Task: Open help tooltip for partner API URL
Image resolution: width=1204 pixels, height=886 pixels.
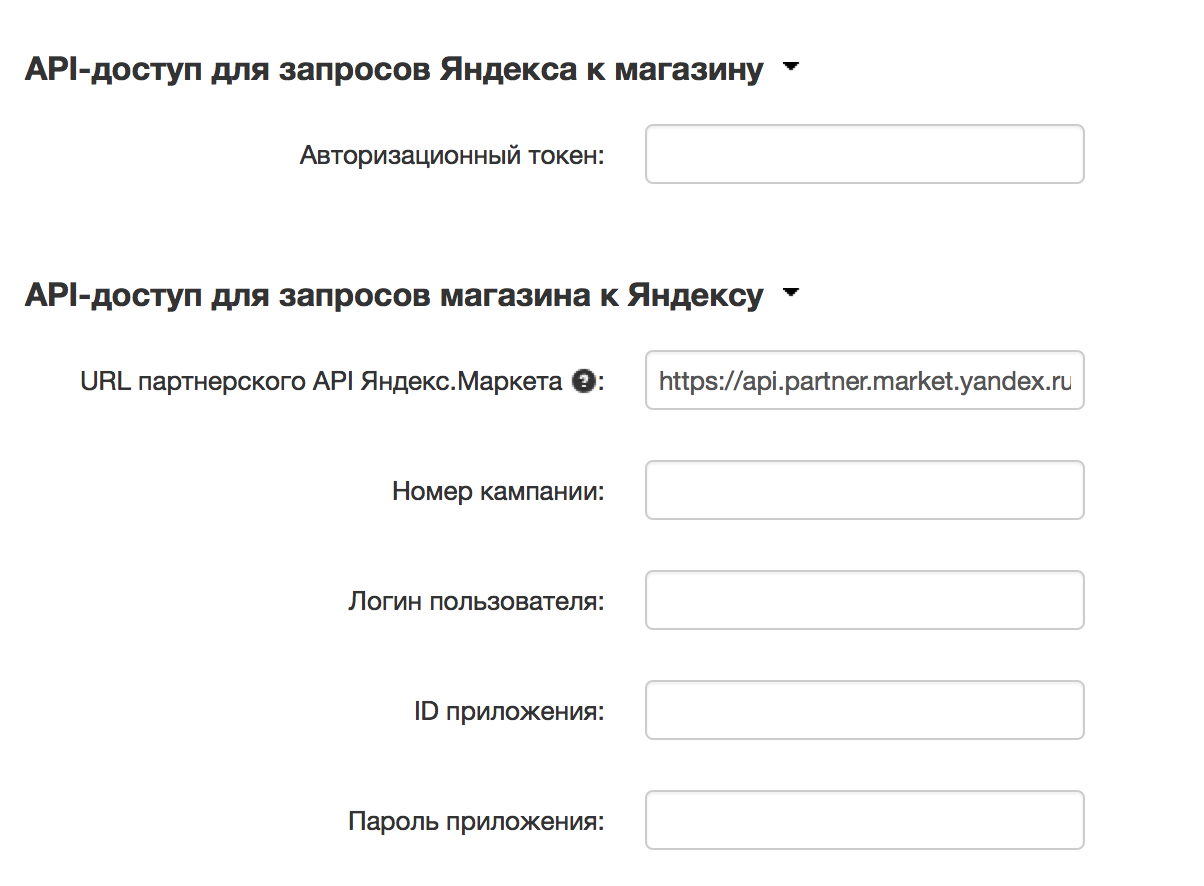Action: (x=583, y=381)
